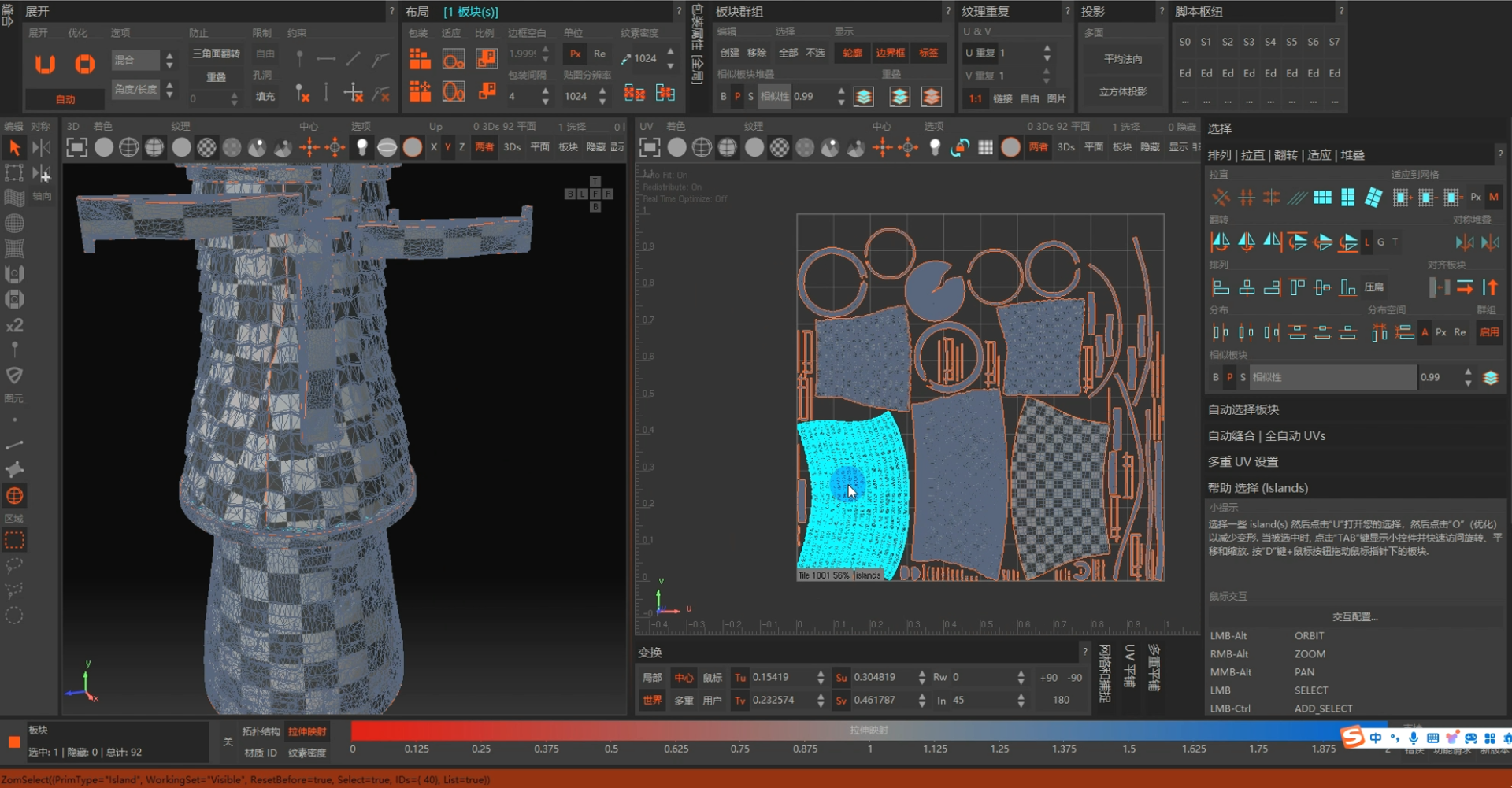1512x788 pixels.
Task: Toggle the 启用 button under 群组
Action: (x=1489, y=332)
